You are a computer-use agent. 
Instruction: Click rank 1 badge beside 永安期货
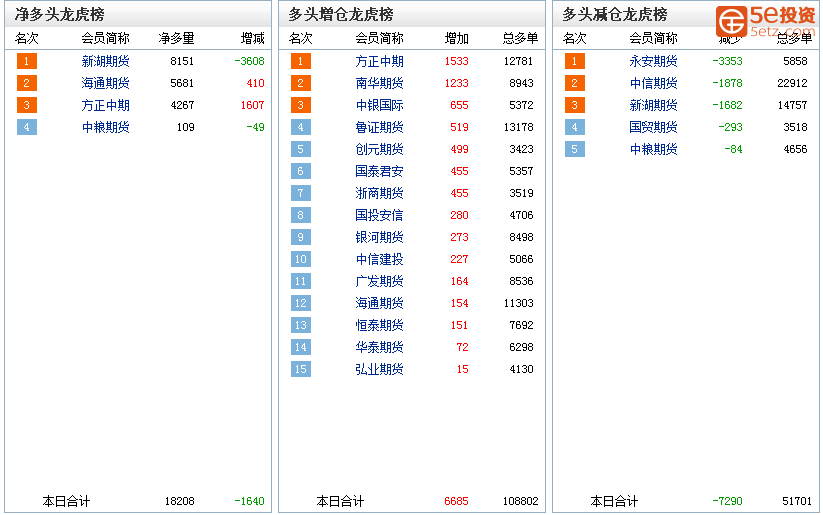tap(575, 61)
